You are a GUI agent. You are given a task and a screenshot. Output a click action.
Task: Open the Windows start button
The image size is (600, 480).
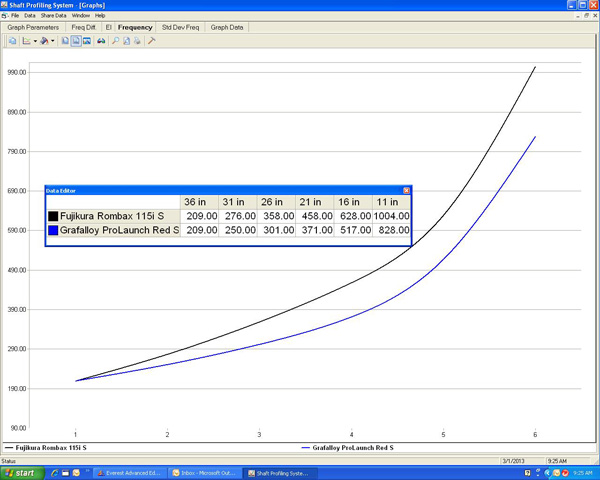click(22, 473)
